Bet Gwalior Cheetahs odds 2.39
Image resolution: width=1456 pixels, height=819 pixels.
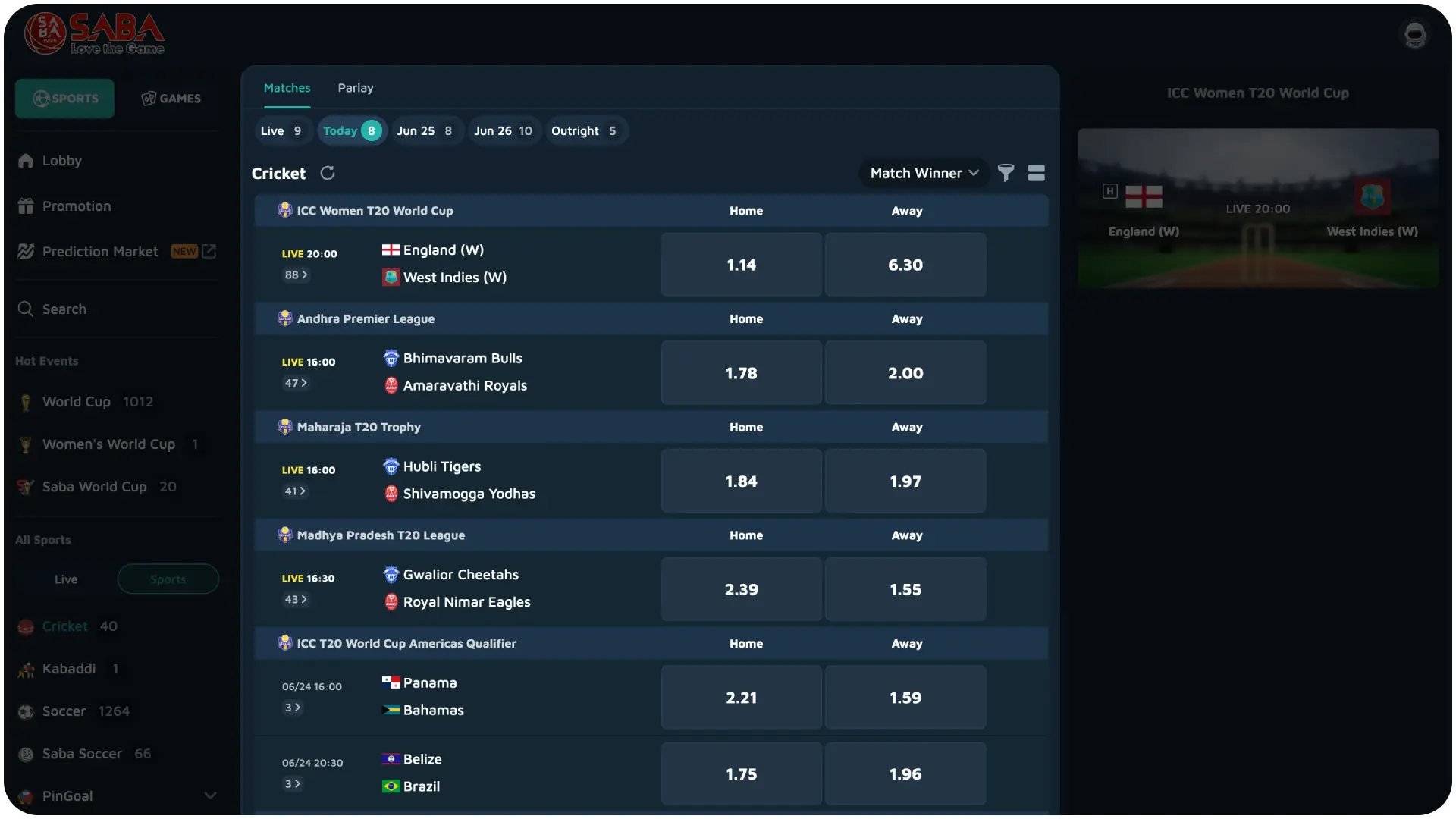(741, 589)
